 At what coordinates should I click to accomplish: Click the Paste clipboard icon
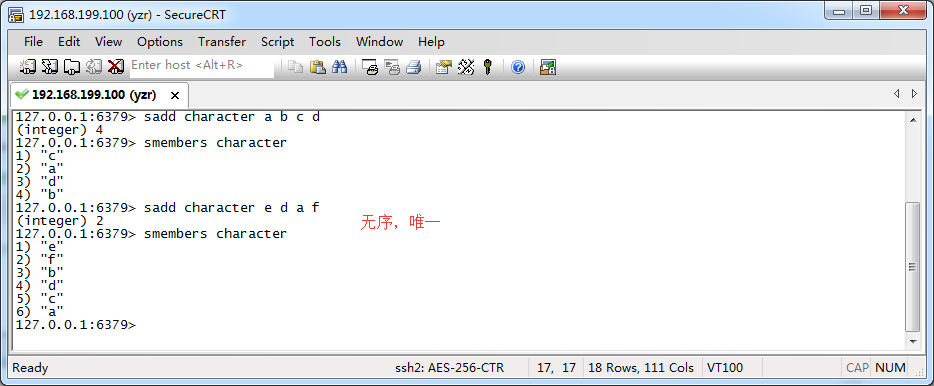point(317,67)
